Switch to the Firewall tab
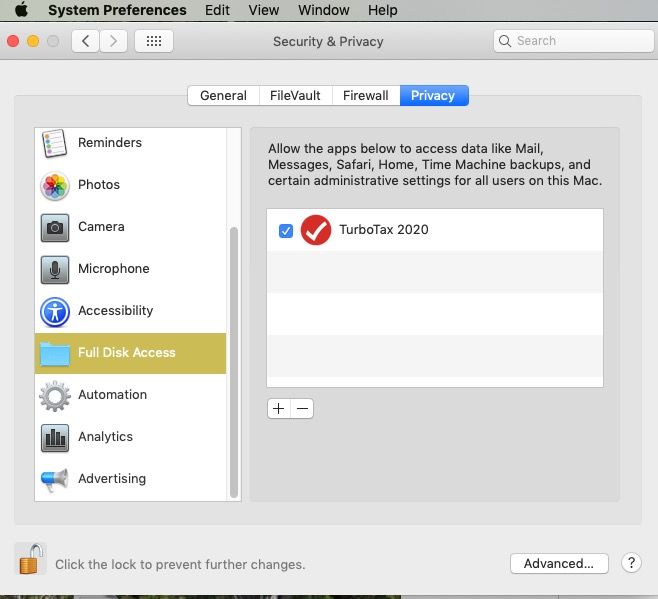Screen dimensions: 658x599 (x=366, y=95)
